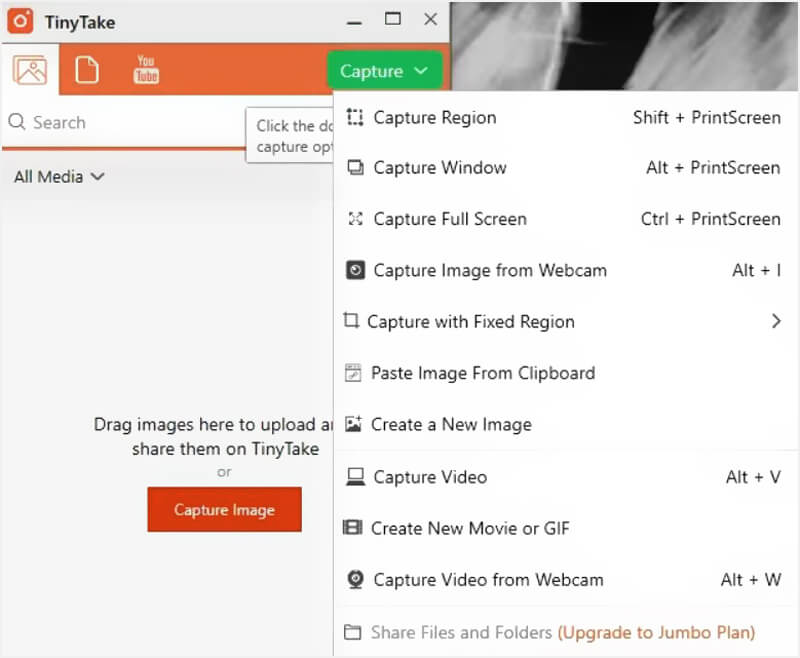Maximize the TinyTake window
The image size is (800, 658).
(x=393, y=19)
